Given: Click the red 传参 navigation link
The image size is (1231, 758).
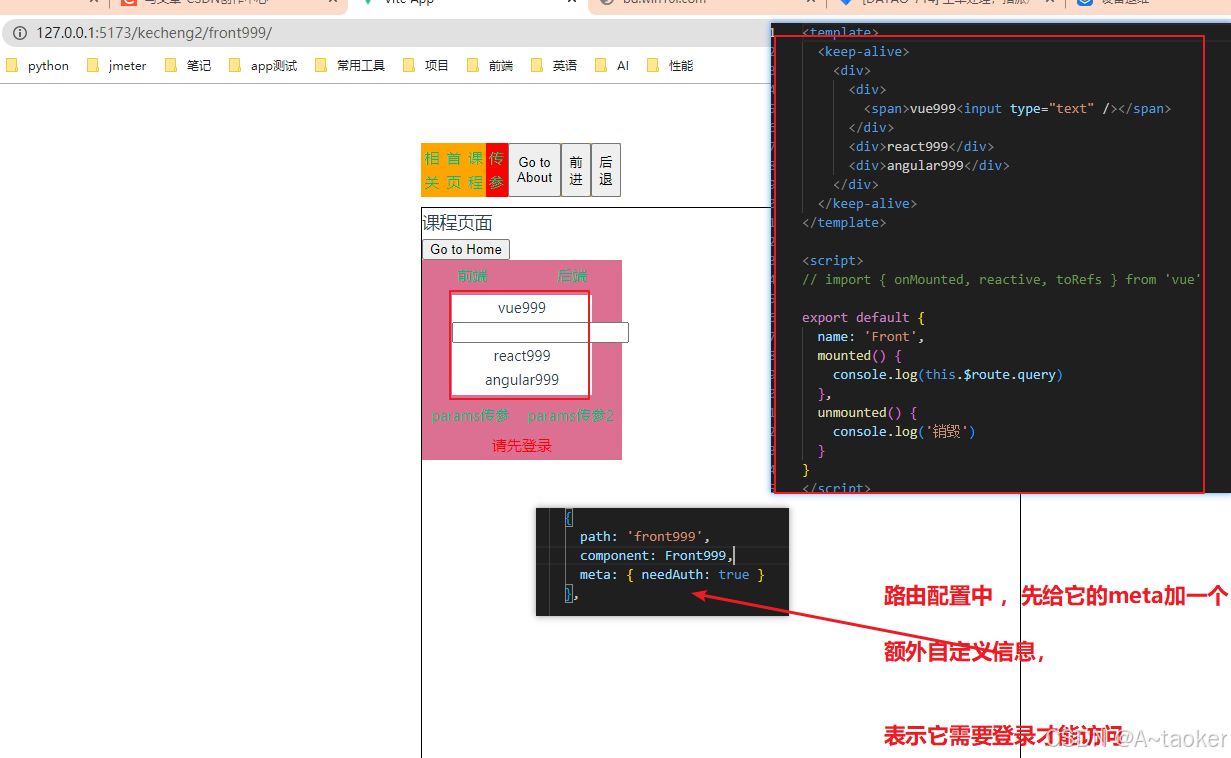Looking at the screenshot, I should pyautogui.click(x=496, y=170).
